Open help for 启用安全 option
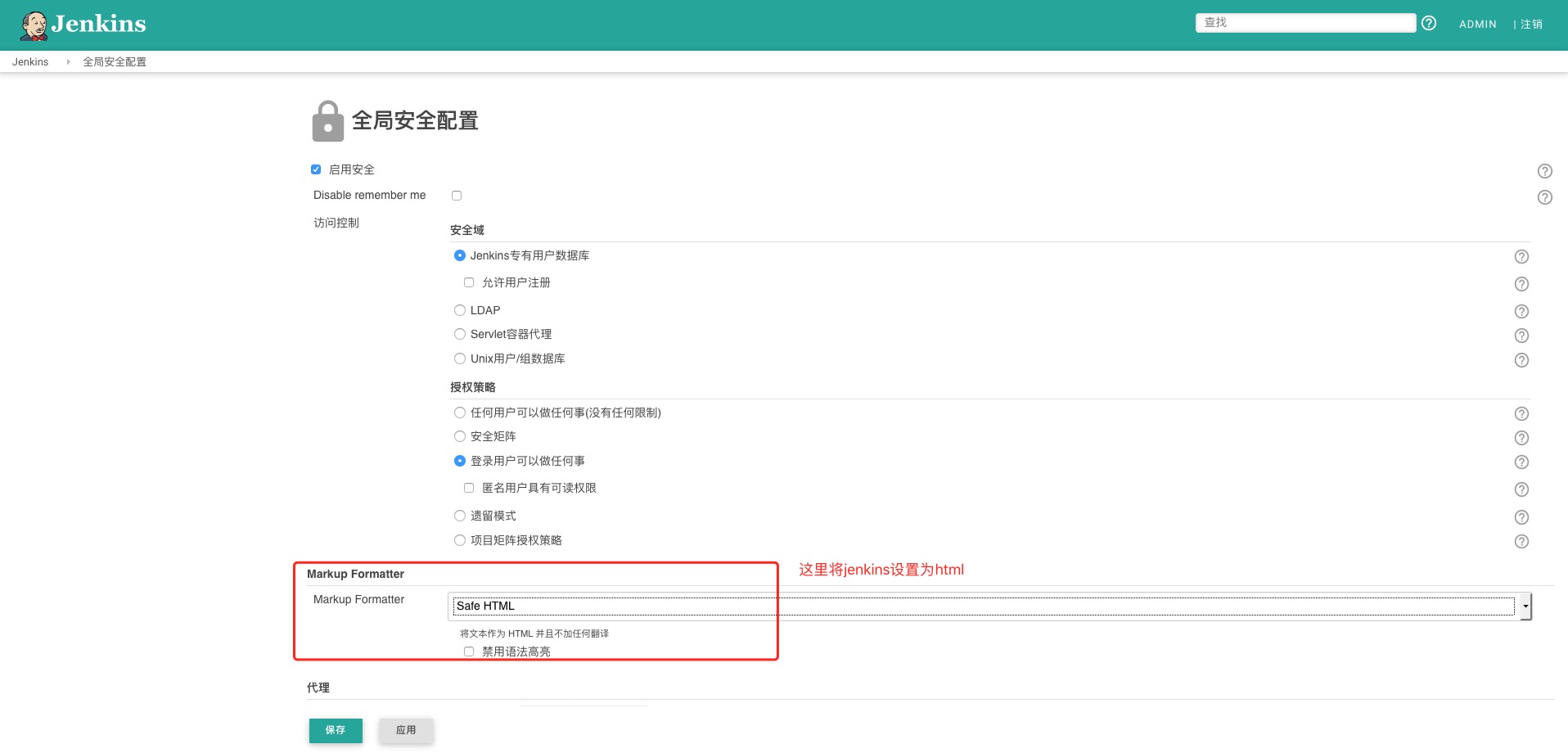Image resolution: width=1568 pixels, height=753 pixels. click(x=1544, y=171)
